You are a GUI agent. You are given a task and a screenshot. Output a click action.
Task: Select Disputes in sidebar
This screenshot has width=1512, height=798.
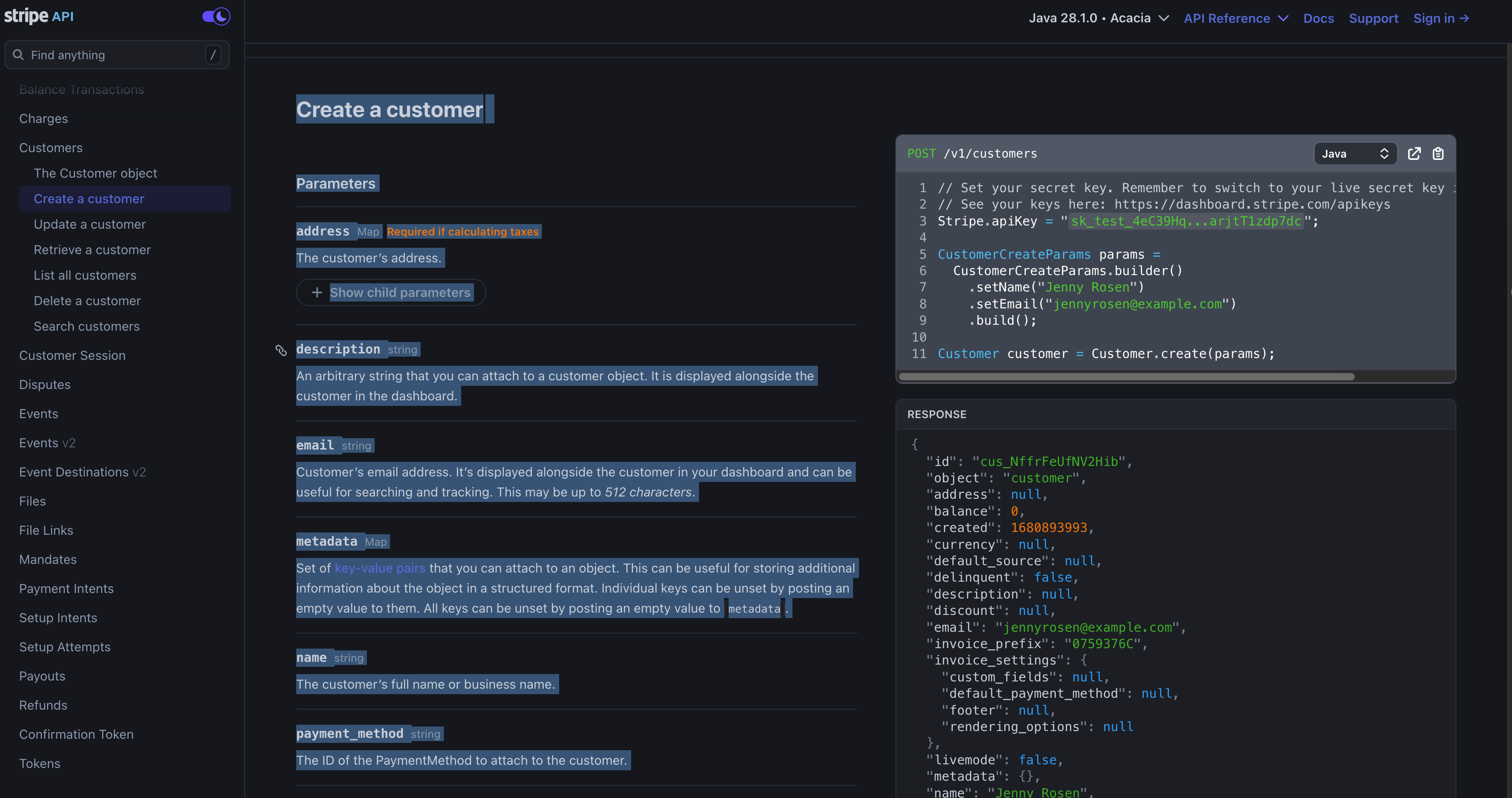click(45, 385)
